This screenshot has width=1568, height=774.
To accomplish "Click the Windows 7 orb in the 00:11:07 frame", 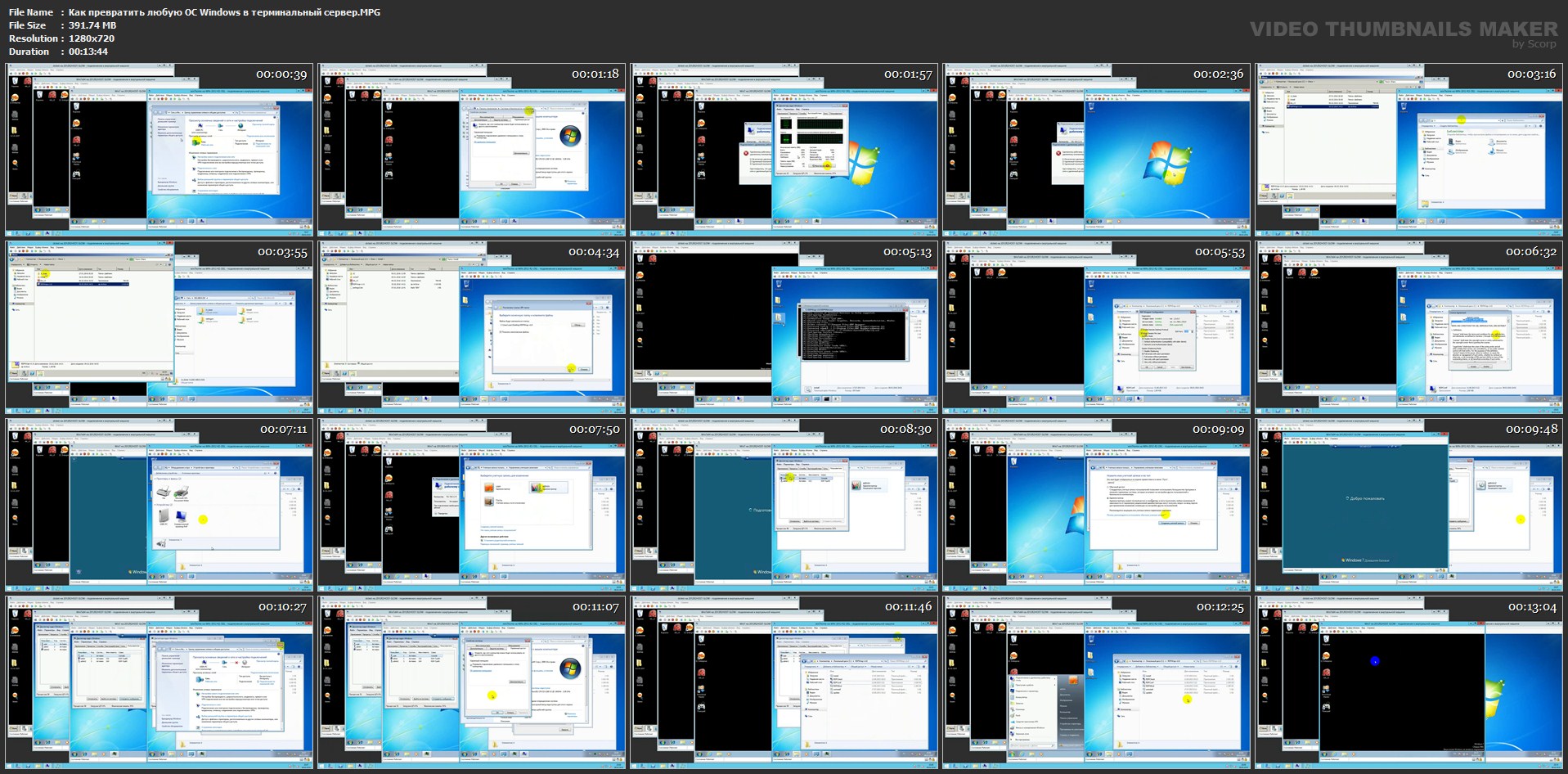I will (x=569, y=667).
